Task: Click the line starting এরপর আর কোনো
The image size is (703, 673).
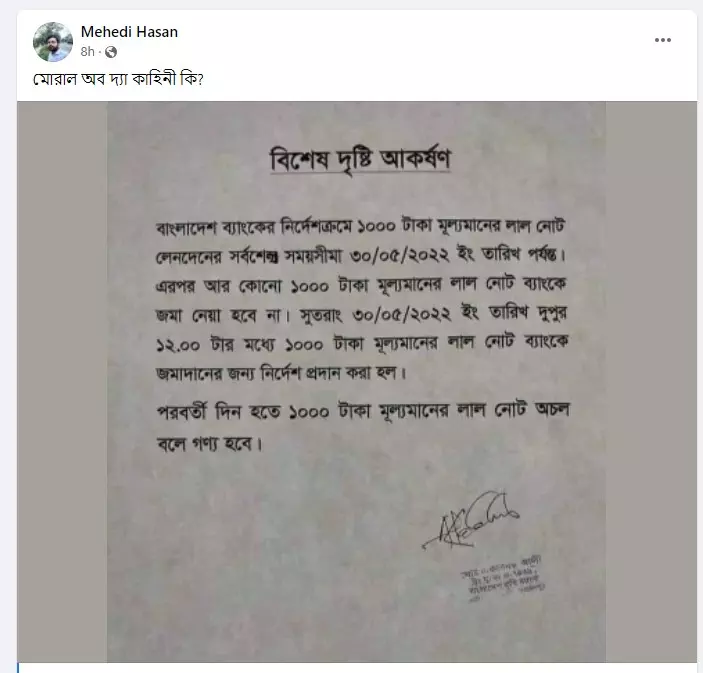Action: click(x=361, y=285)
